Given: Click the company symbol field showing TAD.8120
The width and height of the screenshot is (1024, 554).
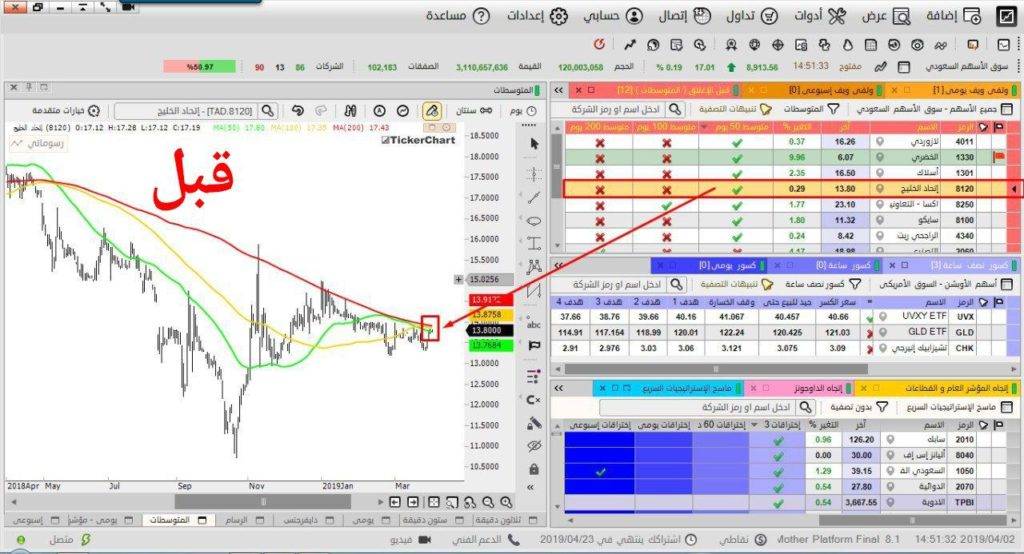Looking at the screenshot, I should (186, 111).
